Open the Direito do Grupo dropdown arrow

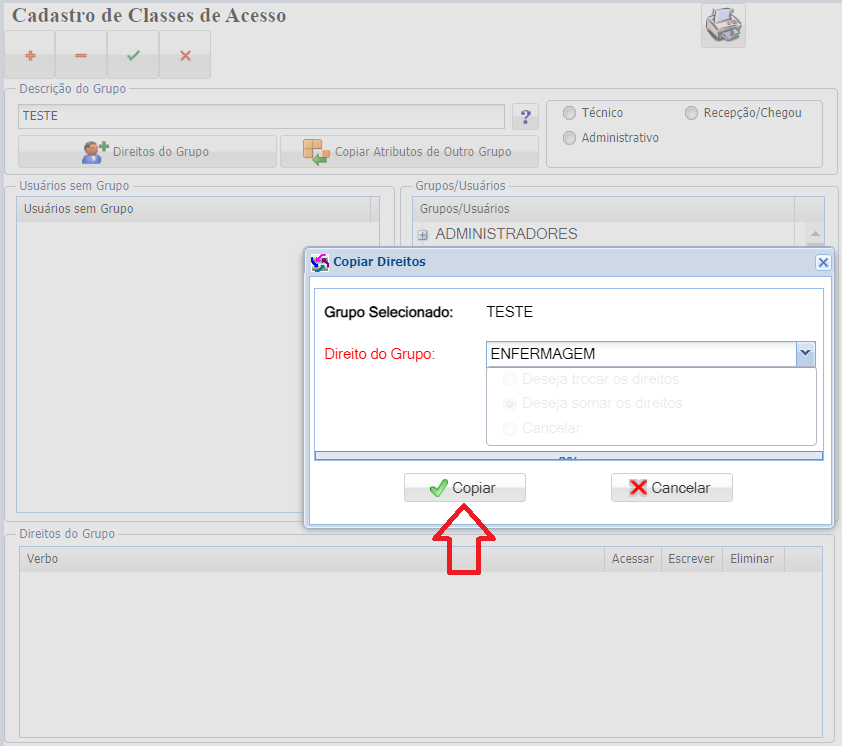tap(805, 354)
